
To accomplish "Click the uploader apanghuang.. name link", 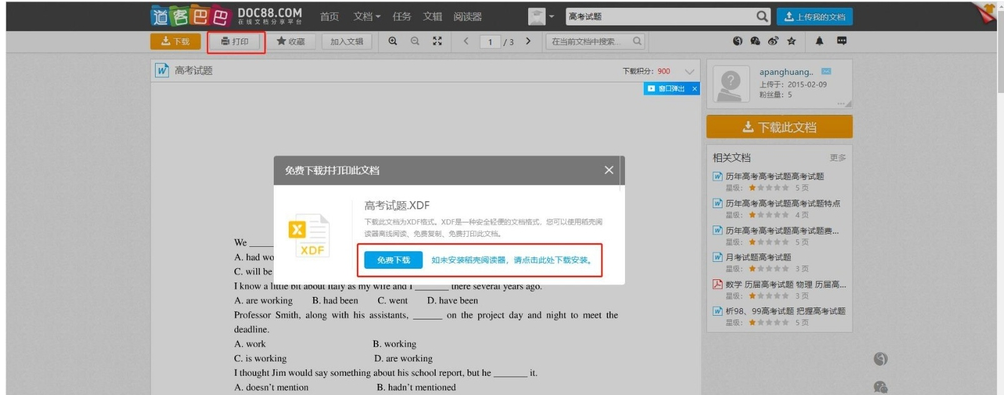I will tap(786, 72).
